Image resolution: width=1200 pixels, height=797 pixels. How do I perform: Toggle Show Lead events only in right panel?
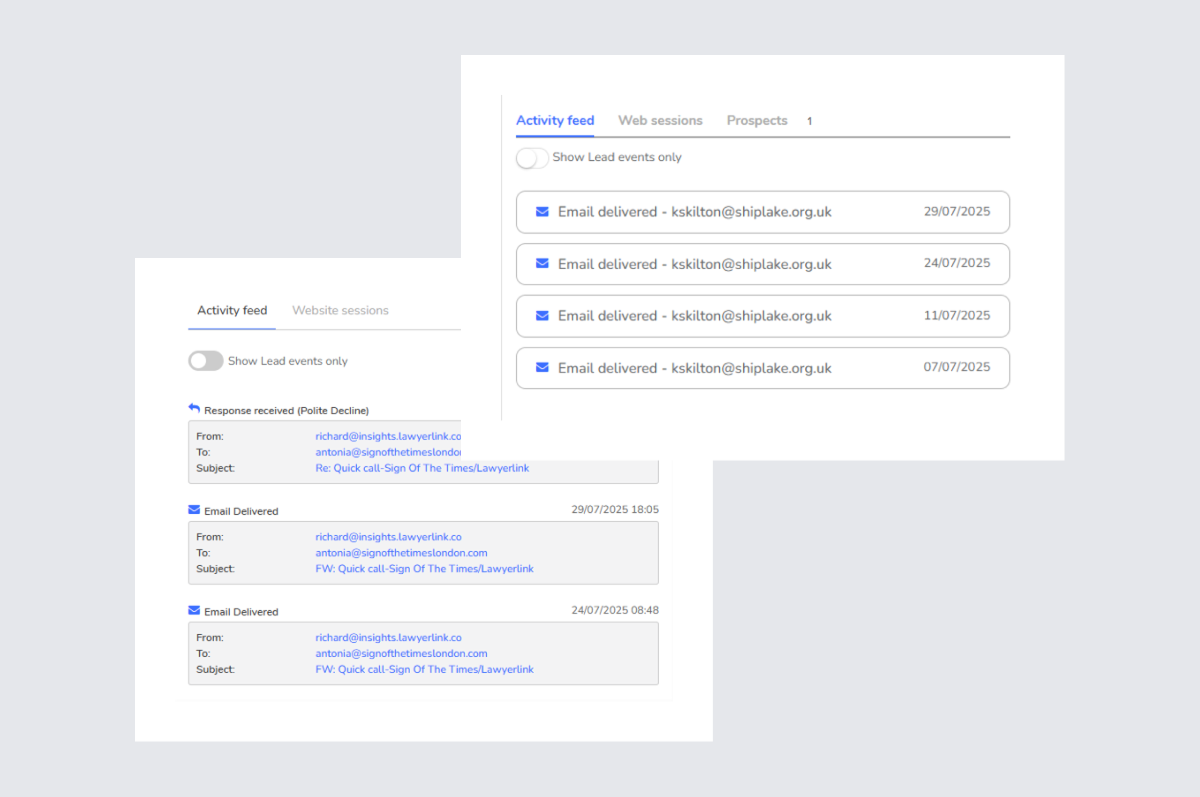tap(532, 158)
